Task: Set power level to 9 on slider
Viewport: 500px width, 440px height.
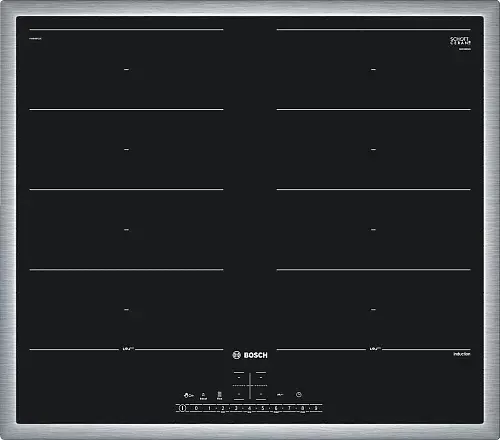Action: click(316, 408)
